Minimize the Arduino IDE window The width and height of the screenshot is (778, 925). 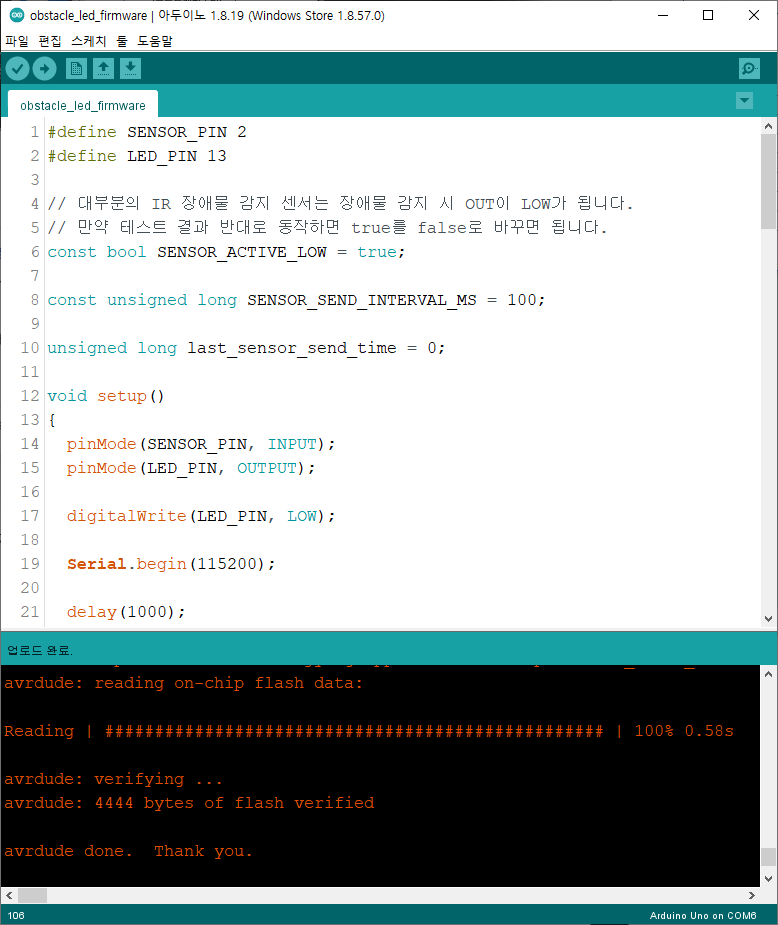(663, 15)
